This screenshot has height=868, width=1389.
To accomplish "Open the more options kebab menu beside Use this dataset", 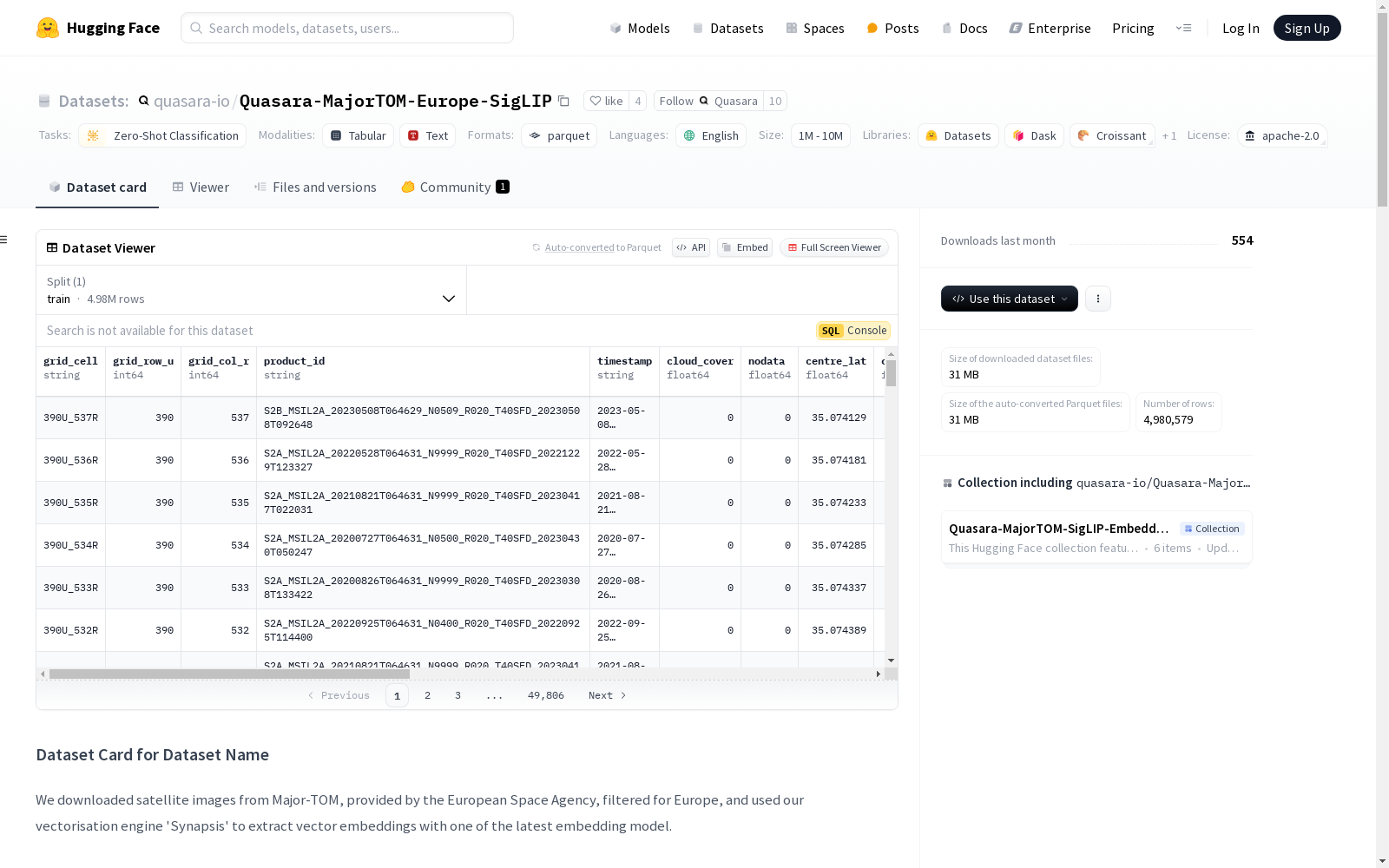I will coord(1098,299).
